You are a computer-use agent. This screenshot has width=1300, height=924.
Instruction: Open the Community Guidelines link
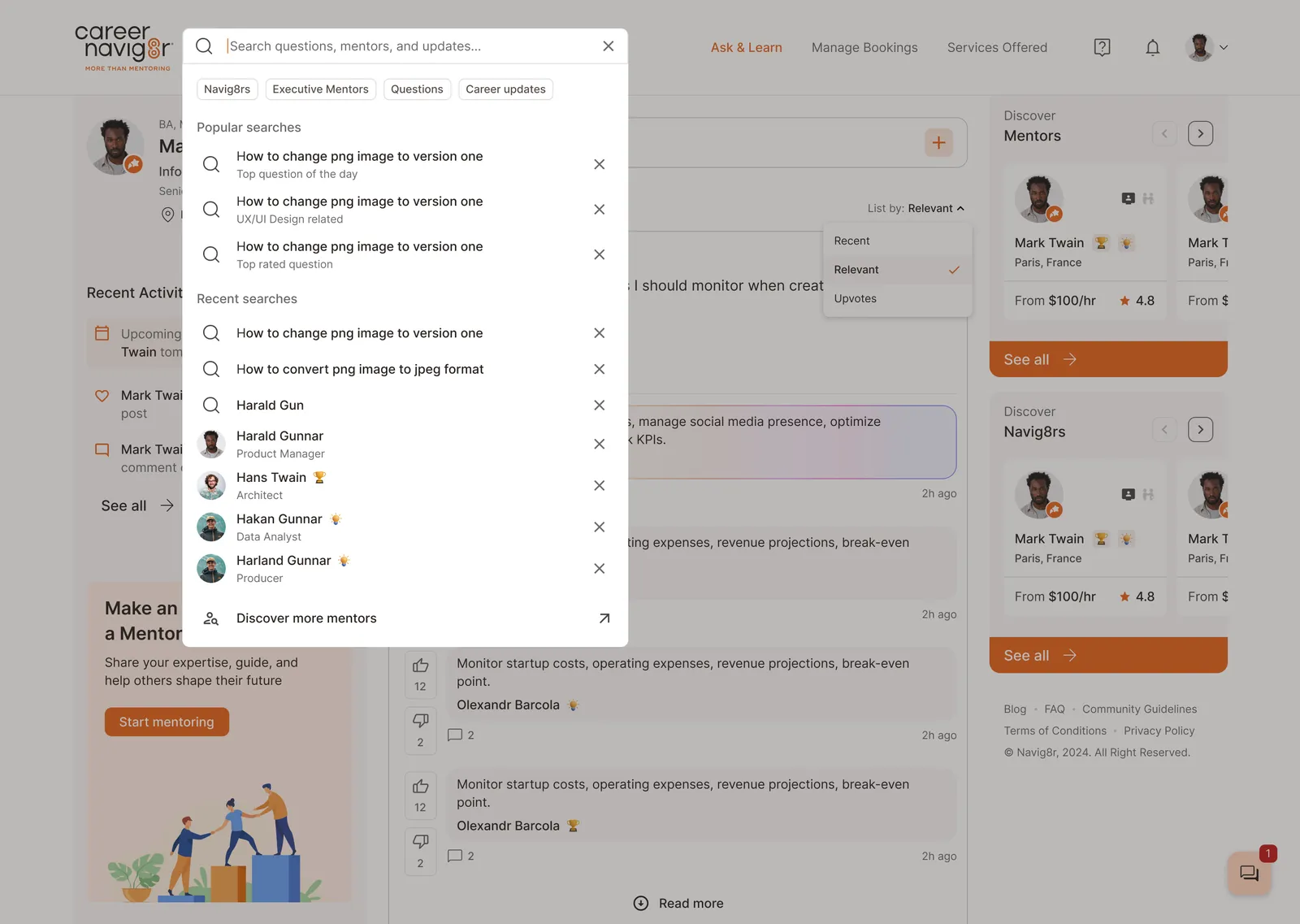(x=1139, y=709)
